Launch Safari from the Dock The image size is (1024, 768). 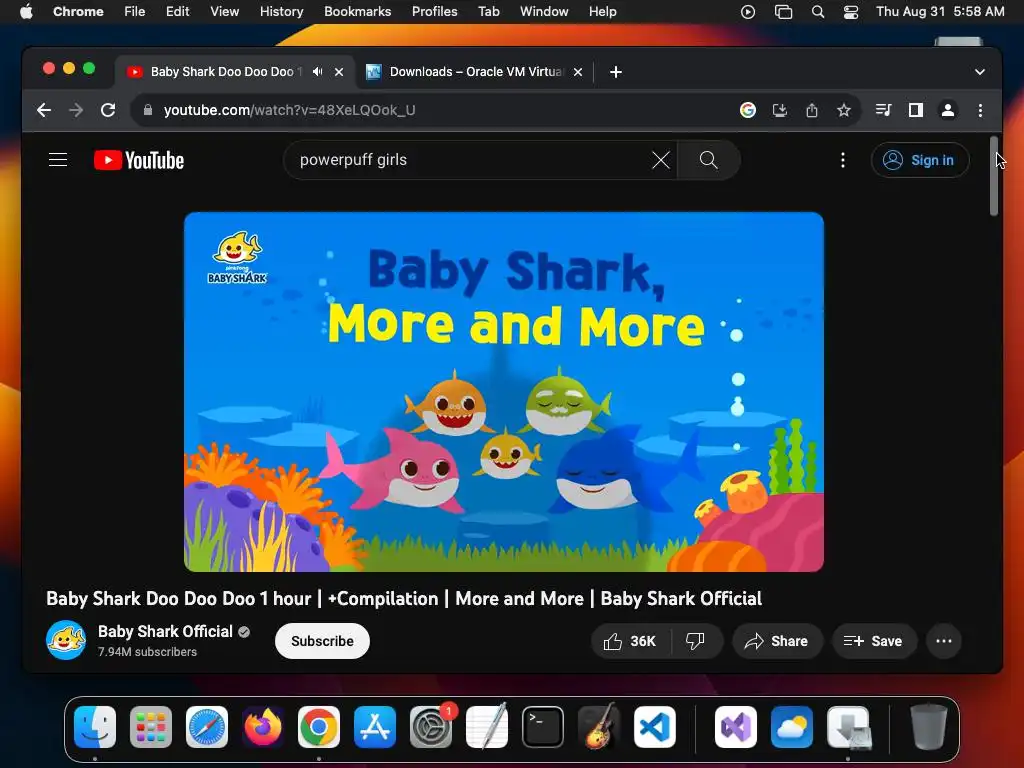pos(207,727)
